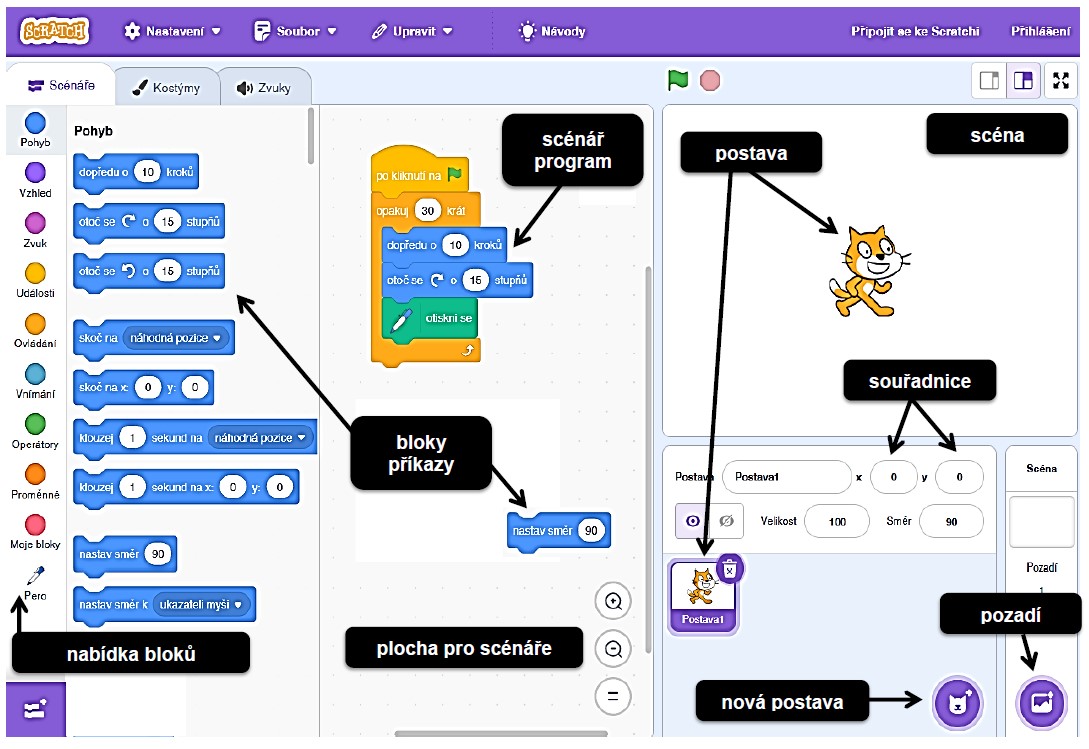Open the Zvuky tab
The height and width of the screenshot is (749, 1089).
pos(264,88)
